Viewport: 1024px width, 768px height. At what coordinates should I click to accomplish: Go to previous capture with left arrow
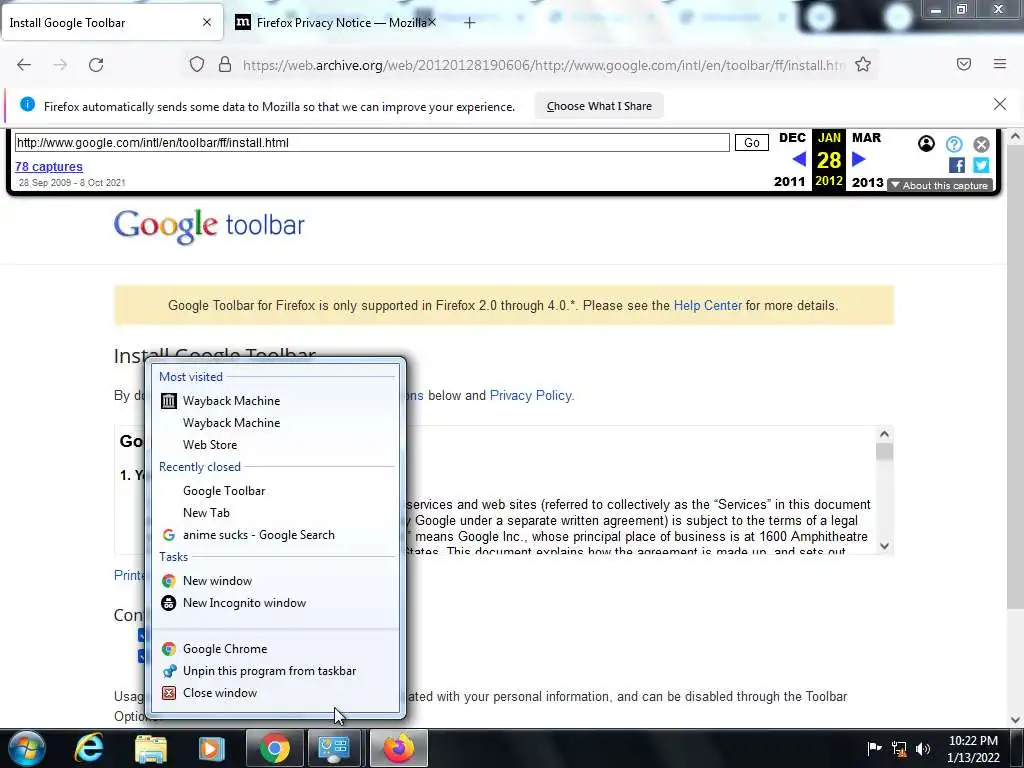798,159
